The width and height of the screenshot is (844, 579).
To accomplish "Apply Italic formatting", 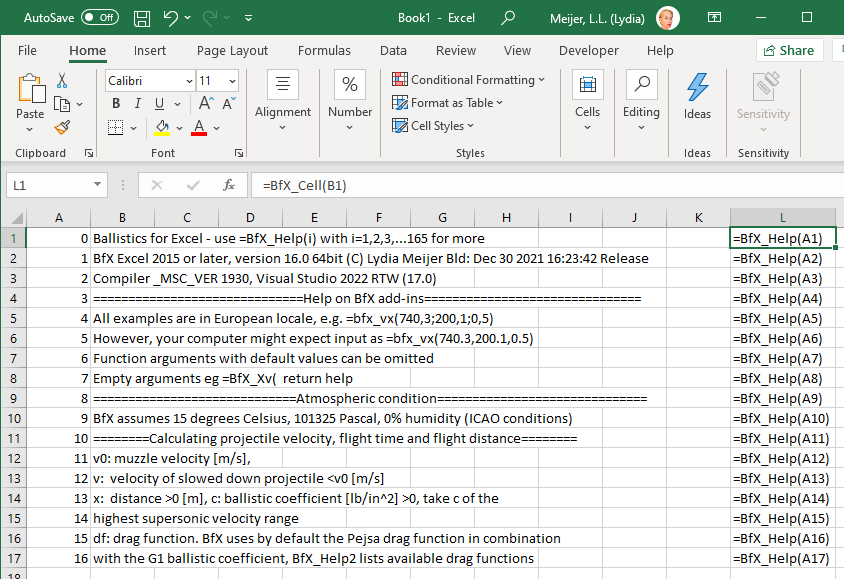I will [138, 103].
